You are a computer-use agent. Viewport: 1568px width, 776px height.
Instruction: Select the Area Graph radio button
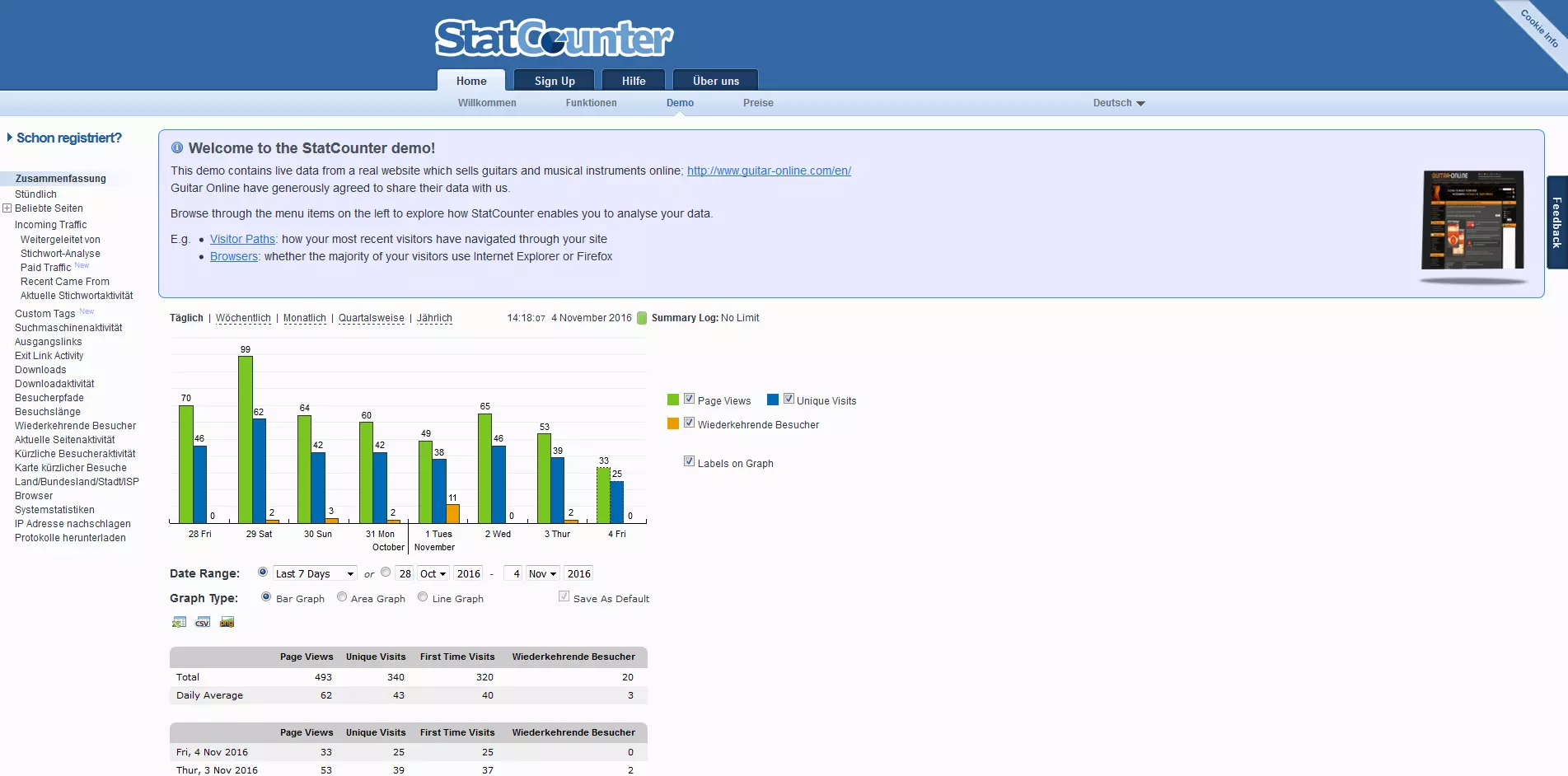tap(342, 597)
